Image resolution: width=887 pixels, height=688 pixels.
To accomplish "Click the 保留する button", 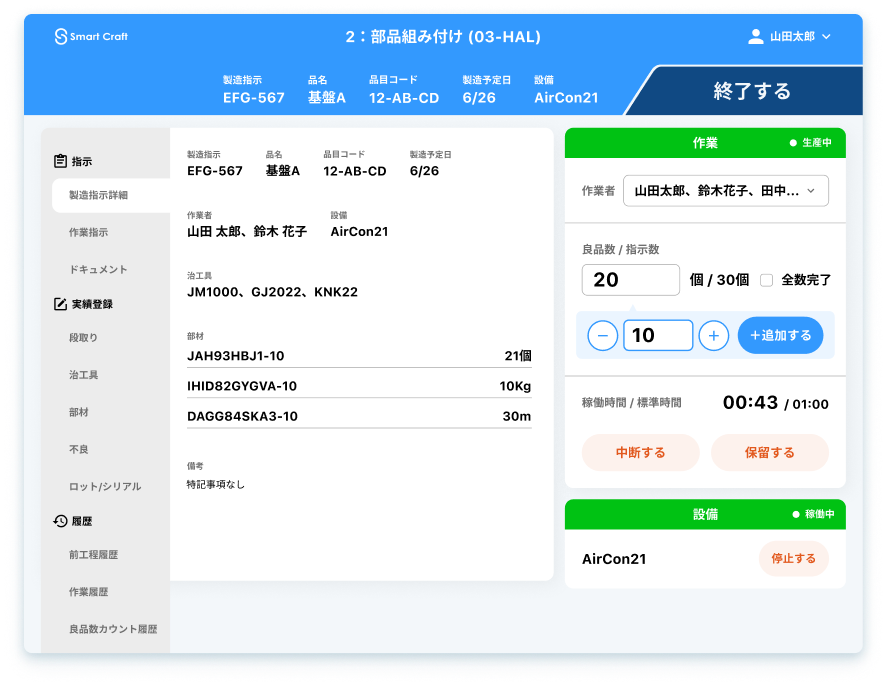I will [x=770, y=453].
